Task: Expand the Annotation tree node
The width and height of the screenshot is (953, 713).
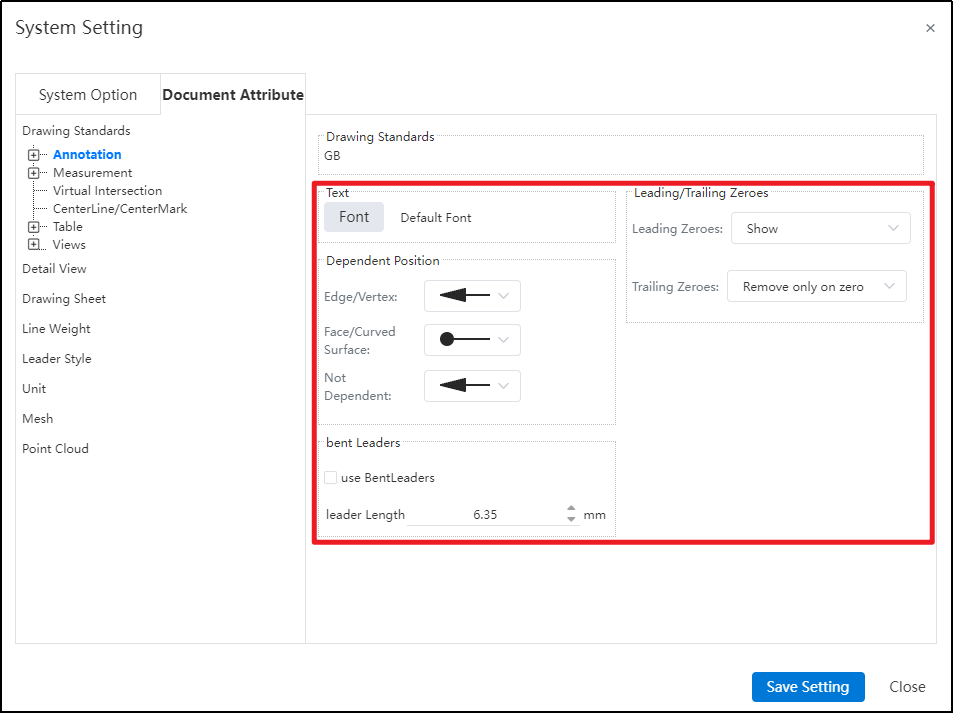Action: coord(33,155)
